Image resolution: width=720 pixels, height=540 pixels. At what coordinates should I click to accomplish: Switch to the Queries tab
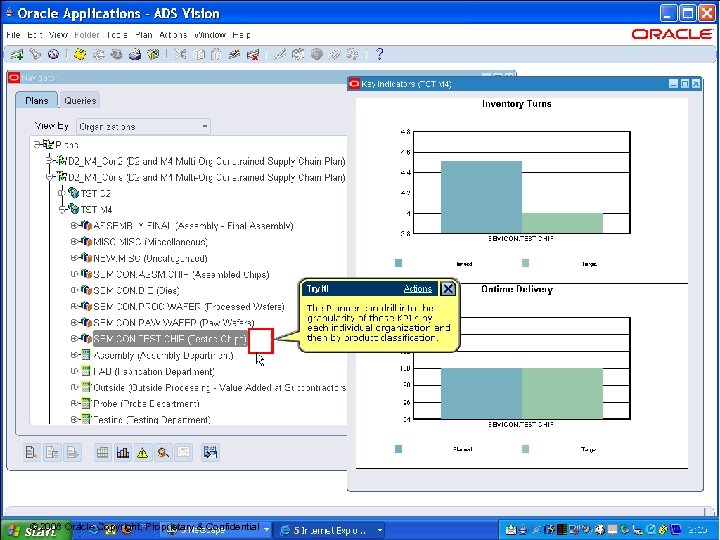pyautogui.click(x=80, y=101)
